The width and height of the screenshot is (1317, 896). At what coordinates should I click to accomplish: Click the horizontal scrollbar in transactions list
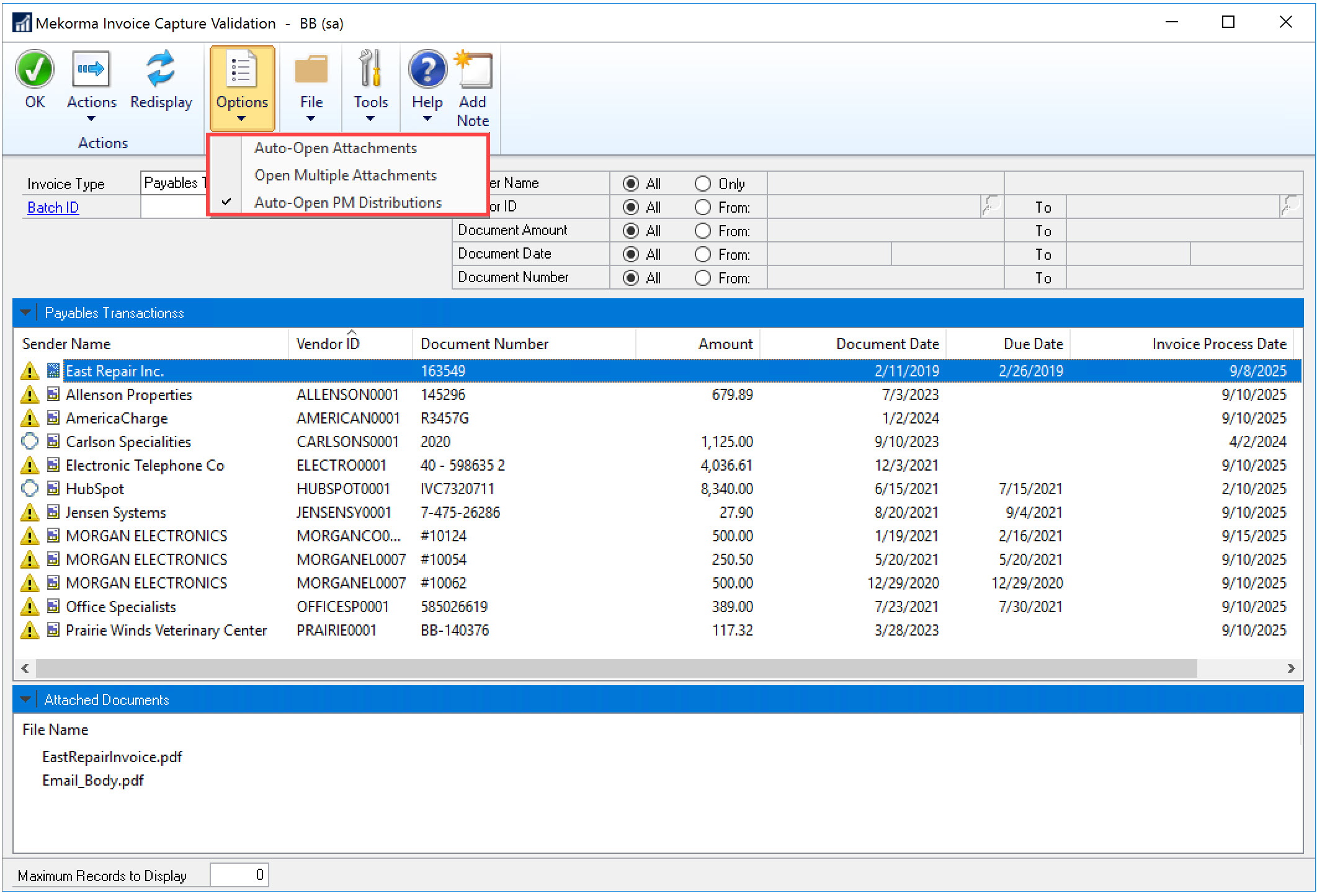pyautogui.click(x=615, y=668)
